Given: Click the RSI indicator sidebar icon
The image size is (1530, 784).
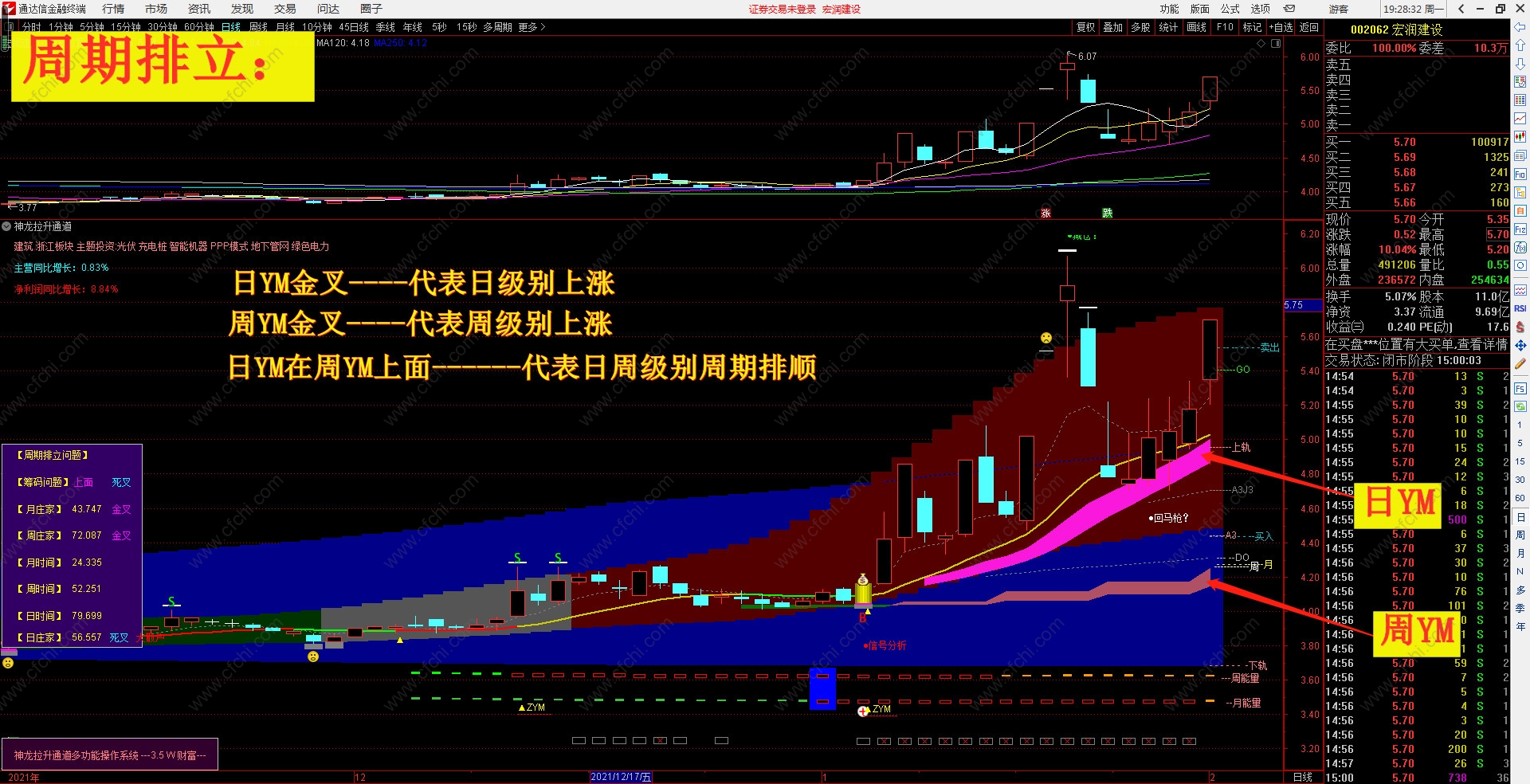Looking at the screenshot, I should 1520,308.
